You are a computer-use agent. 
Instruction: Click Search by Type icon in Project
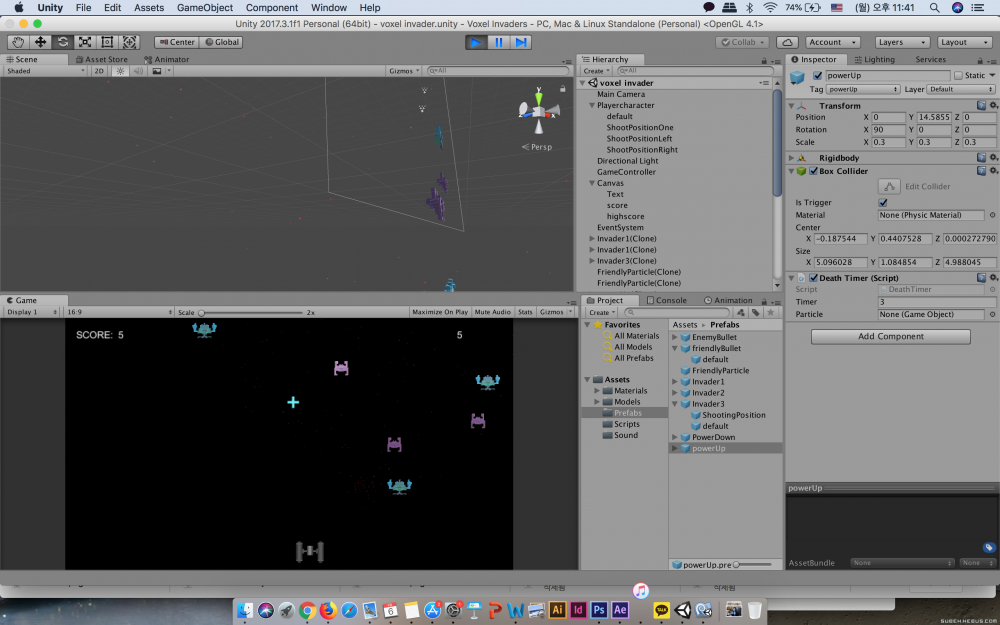tap(741, 312)
